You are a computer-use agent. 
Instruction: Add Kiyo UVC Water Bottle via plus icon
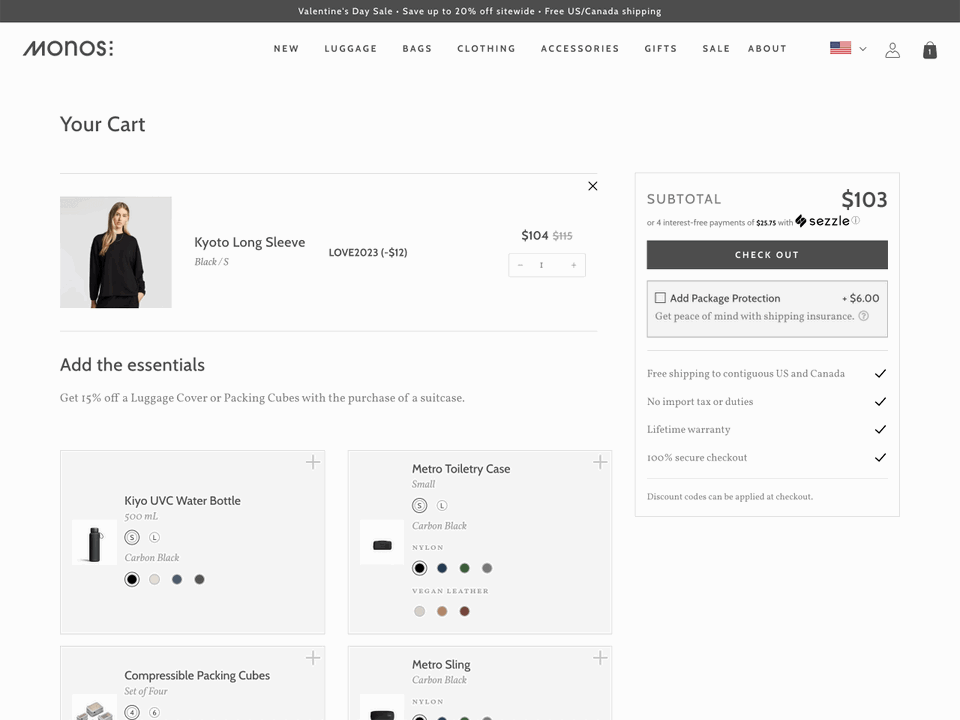point(311,462)
